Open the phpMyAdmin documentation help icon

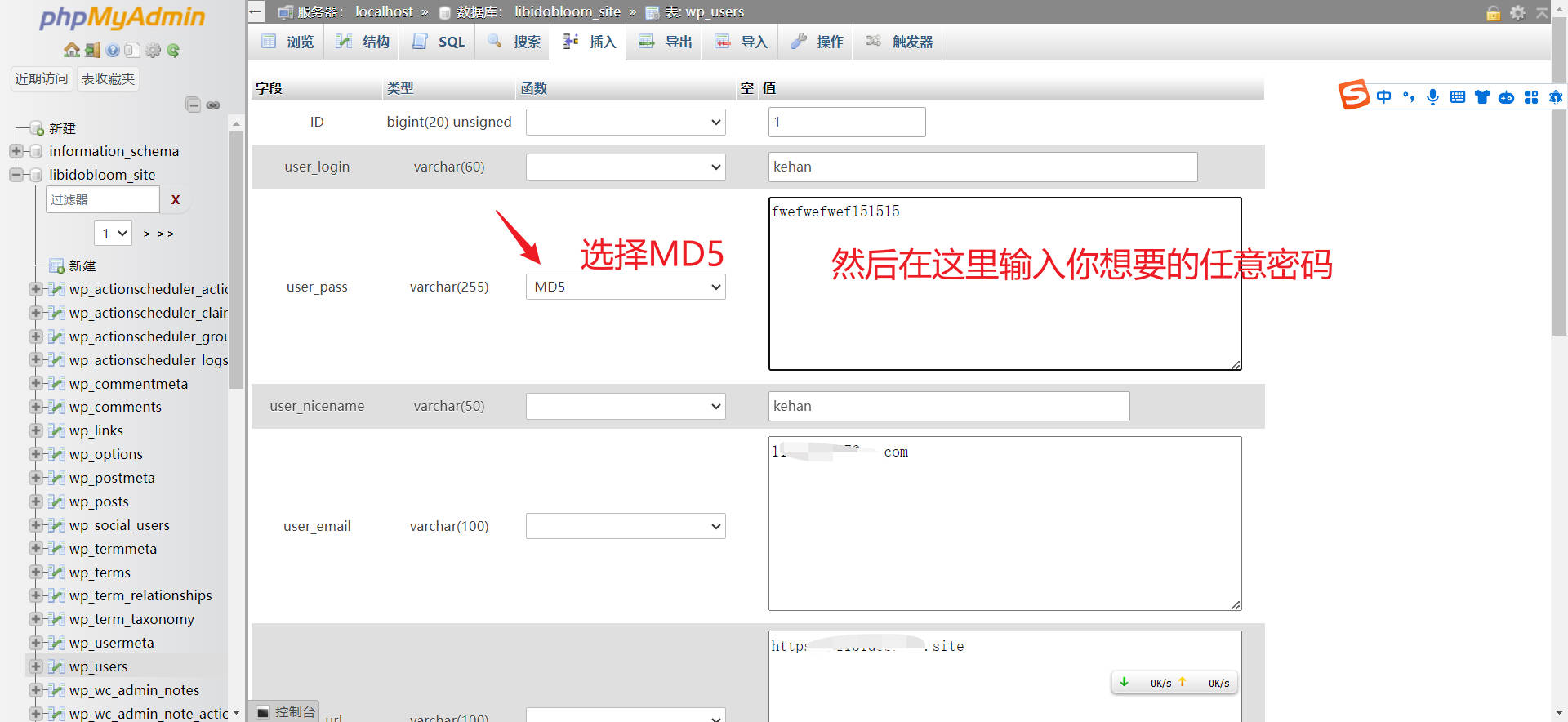[x=113, y=51]
